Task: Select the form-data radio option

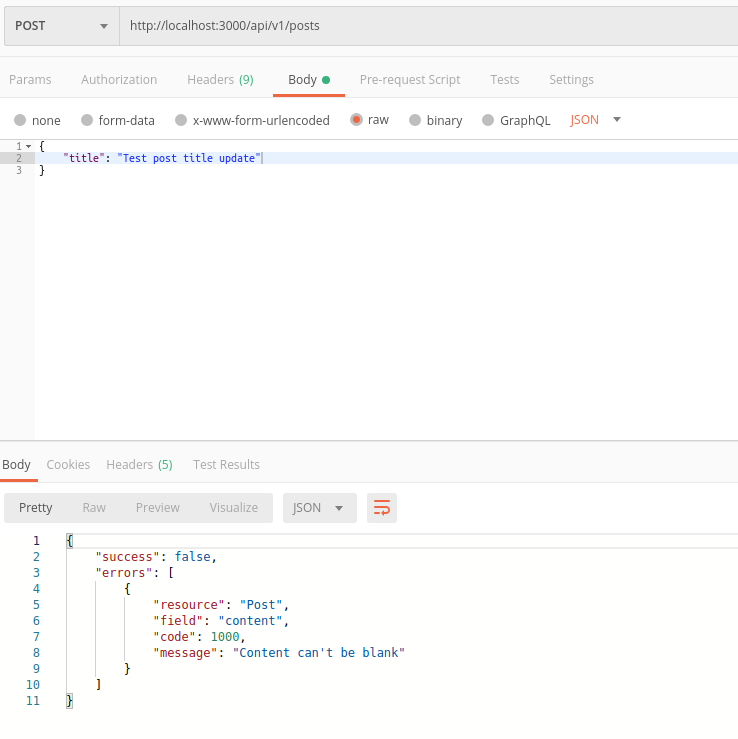Action: 87,120
